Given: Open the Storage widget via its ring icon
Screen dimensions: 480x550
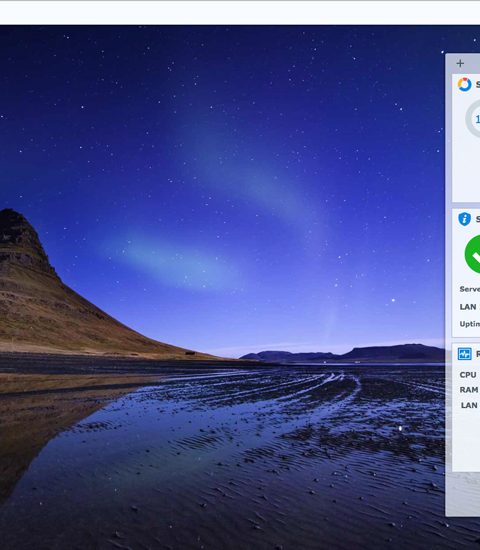Looking at the screenshot, I should [x=464, y=85].
